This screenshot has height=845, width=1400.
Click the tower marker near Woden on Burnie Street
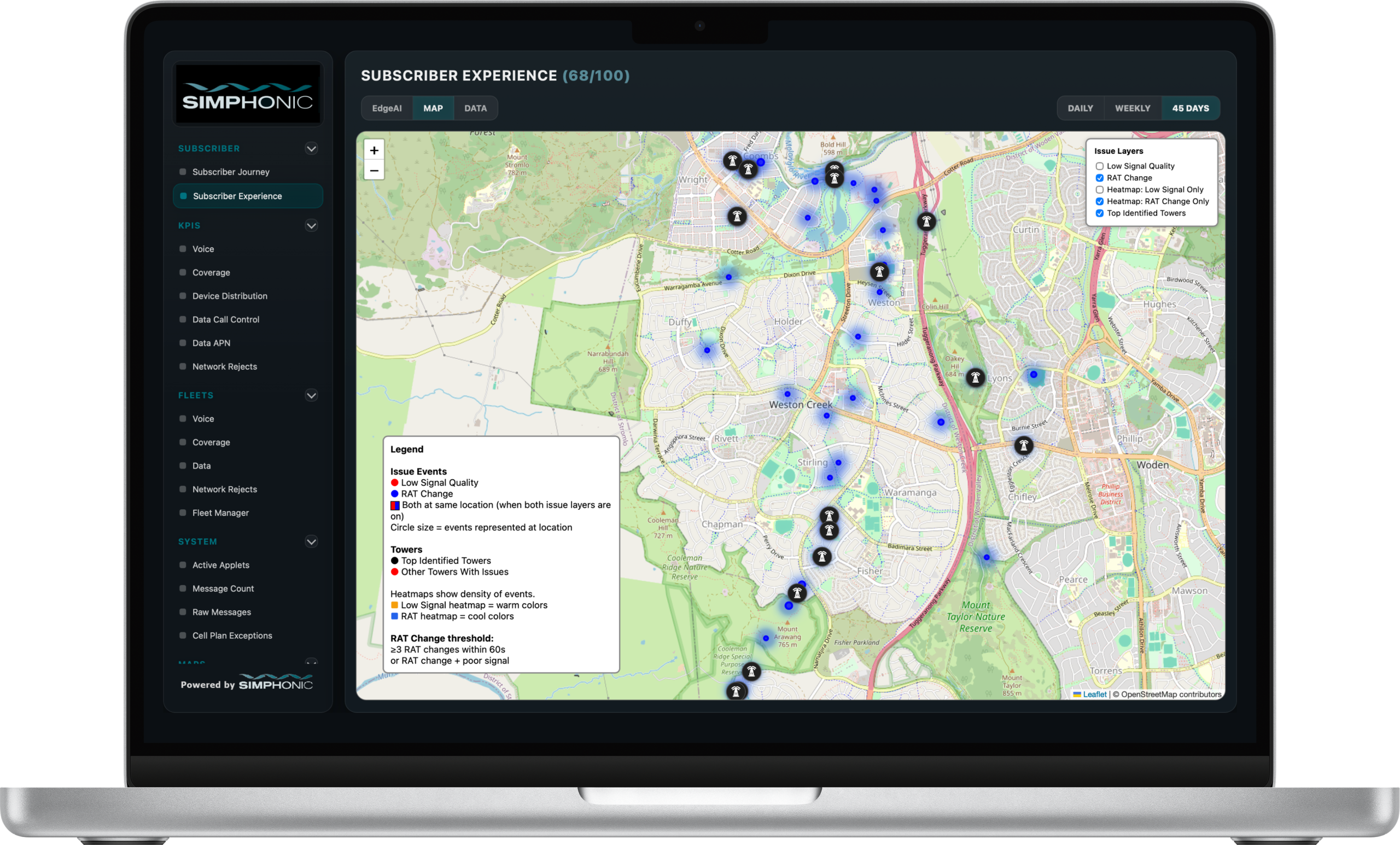[1023, 446]
